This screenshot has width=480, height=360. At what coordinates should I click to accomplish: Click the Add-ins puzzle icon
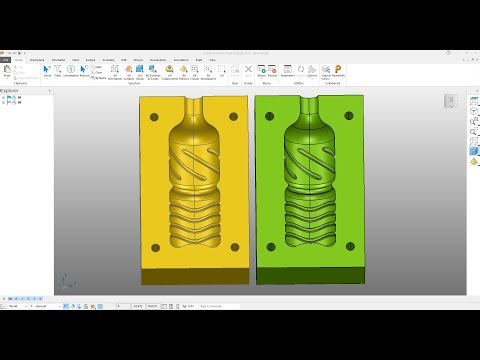(312, 69)
